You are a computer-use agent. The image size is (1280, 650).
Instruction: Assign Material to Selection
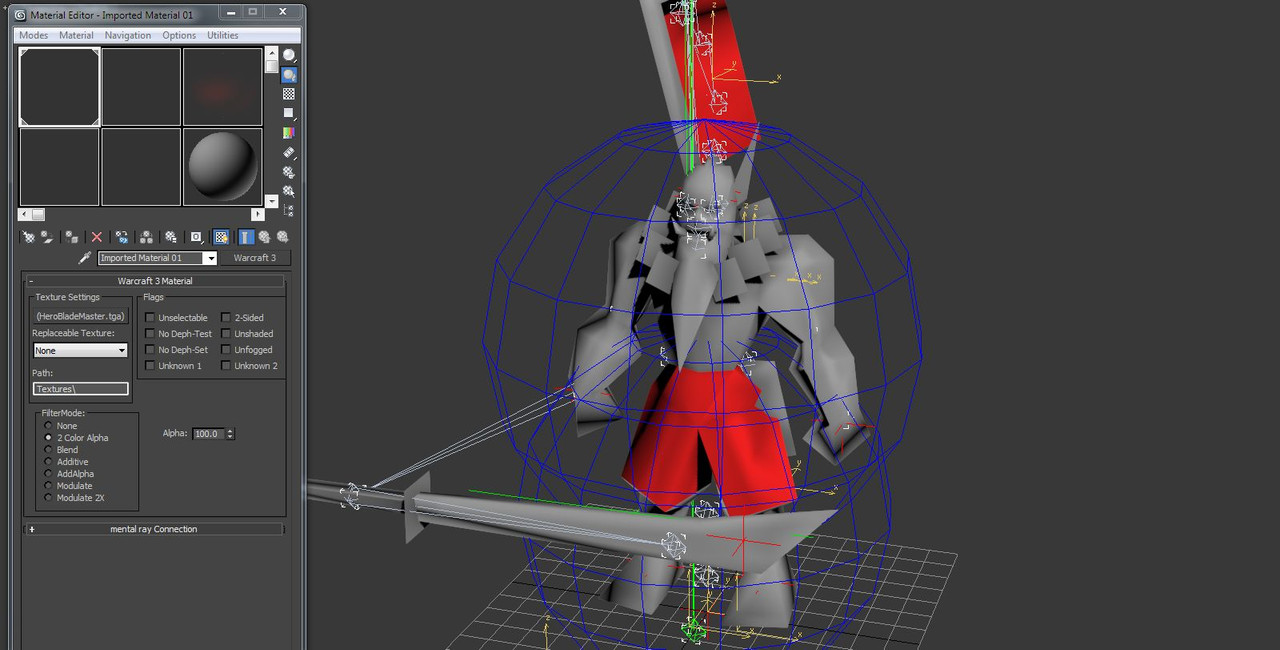pos(72,237)
